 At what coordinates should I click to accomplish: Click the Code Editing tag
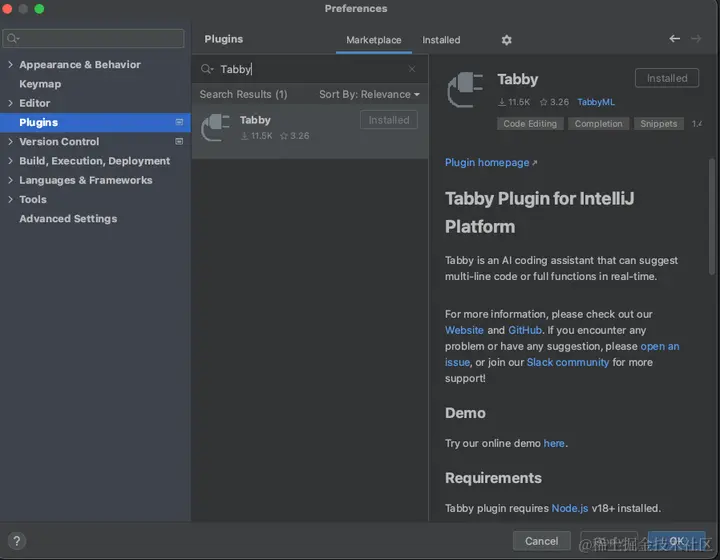pos(530,123)
